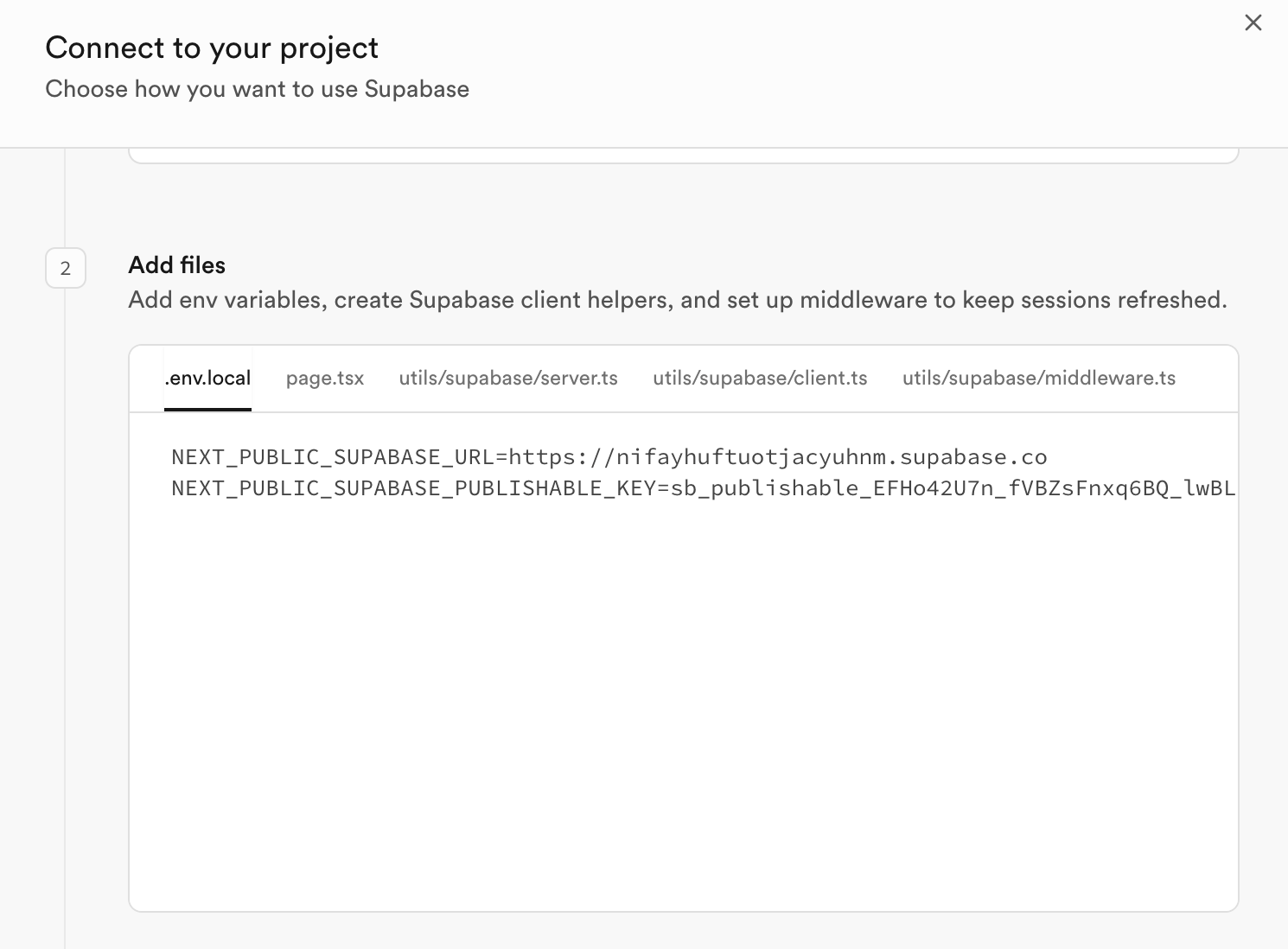Close the Connect to your project dialog
1288x949 pixels.
click(x=1253, y=22)
